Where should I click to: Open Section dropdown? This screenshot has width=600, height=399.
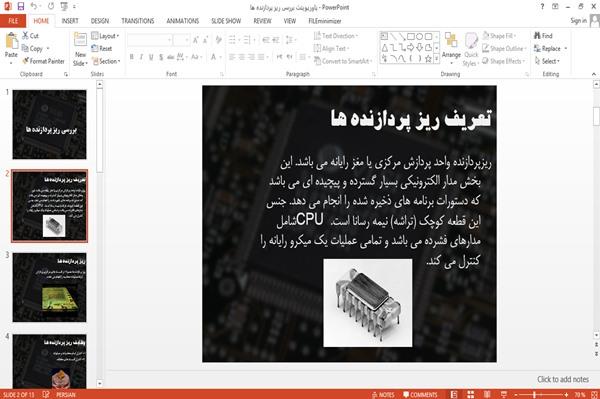(x=106, y=61)
